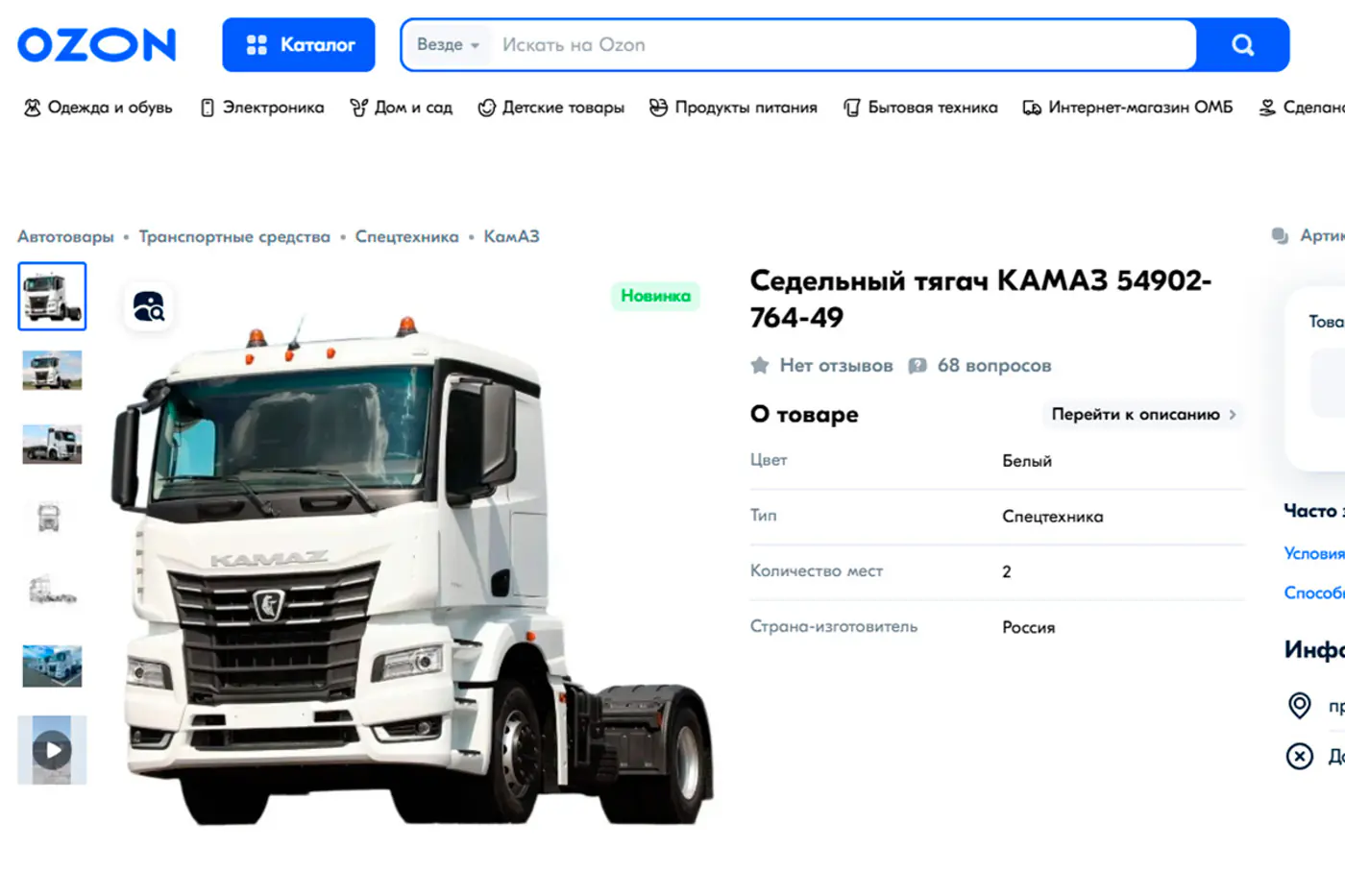Select the third truck thumbnail
The width and height of the screenshot is (1345, 896).
click(52, 445)
